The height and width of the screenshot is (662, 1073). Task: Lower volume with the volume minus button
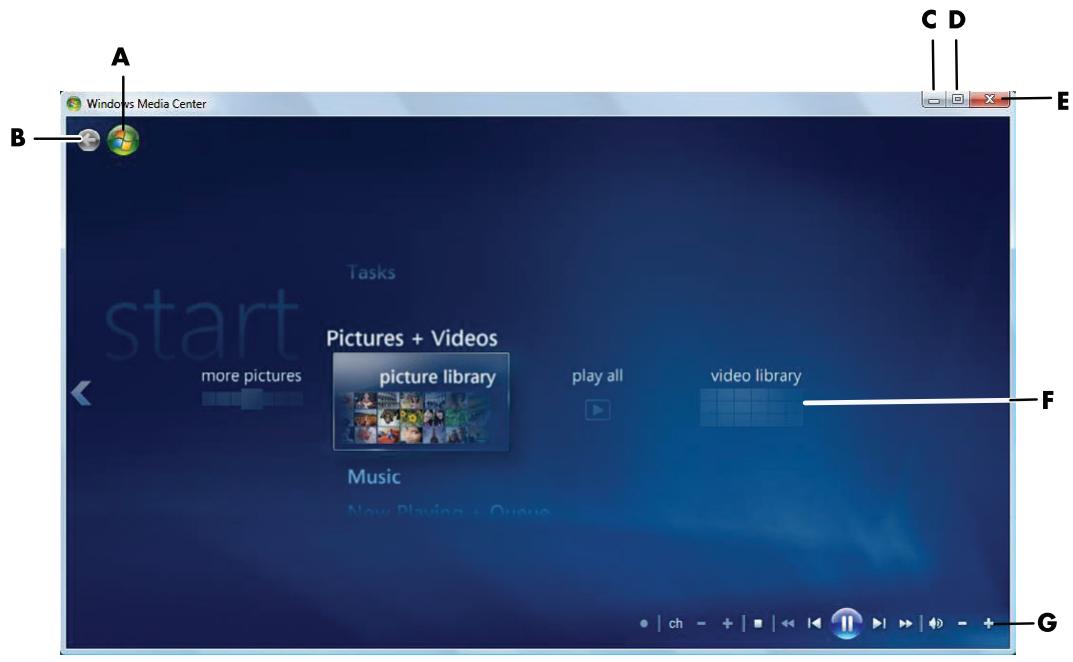point(962,624)
